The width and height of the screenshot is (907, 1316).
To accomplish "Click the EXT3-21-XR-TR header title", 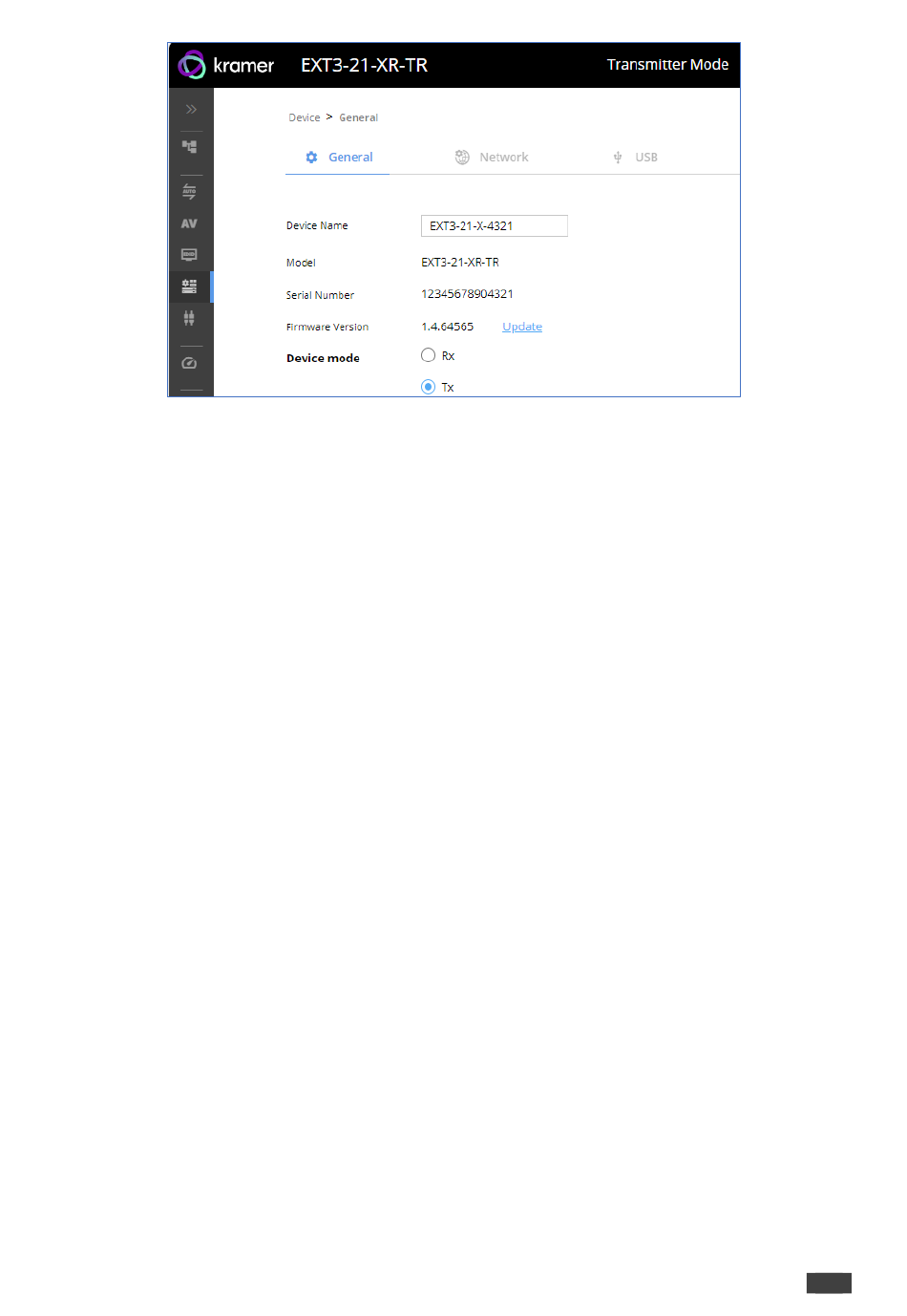I will point(364,65).
